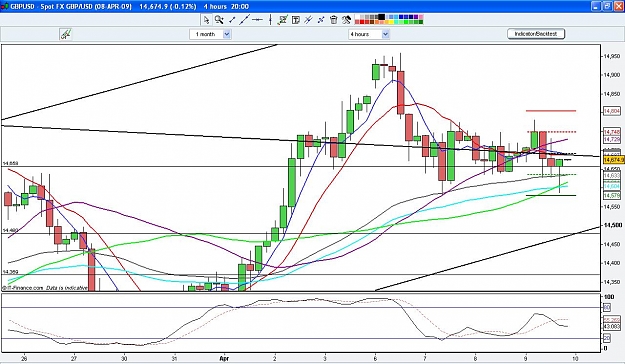625x364 pixels.
Task: Click the 14,804 resistance price label
Action: (x=612, y=111)
